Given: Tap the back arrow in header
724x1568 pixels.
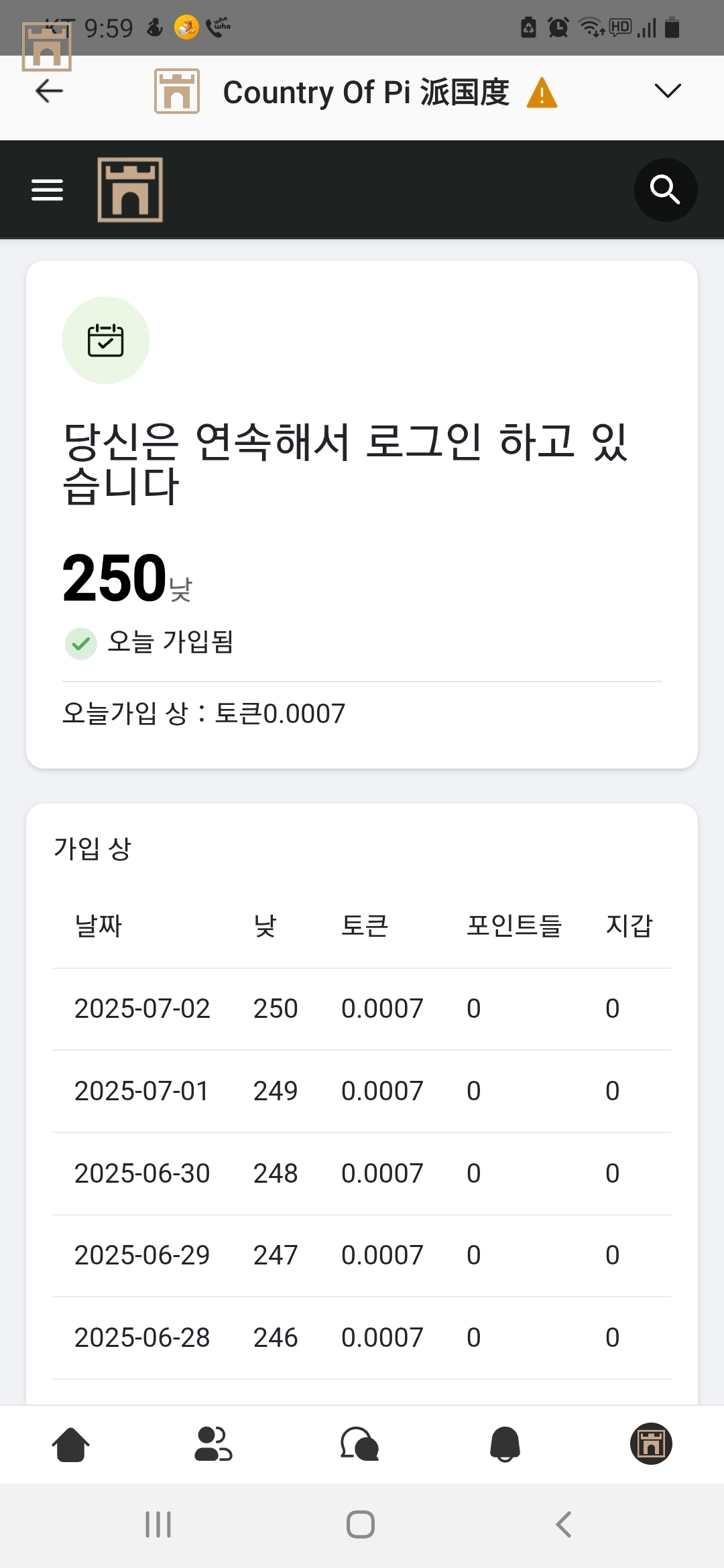Looking at the screenshot, I should coord(49,91).
